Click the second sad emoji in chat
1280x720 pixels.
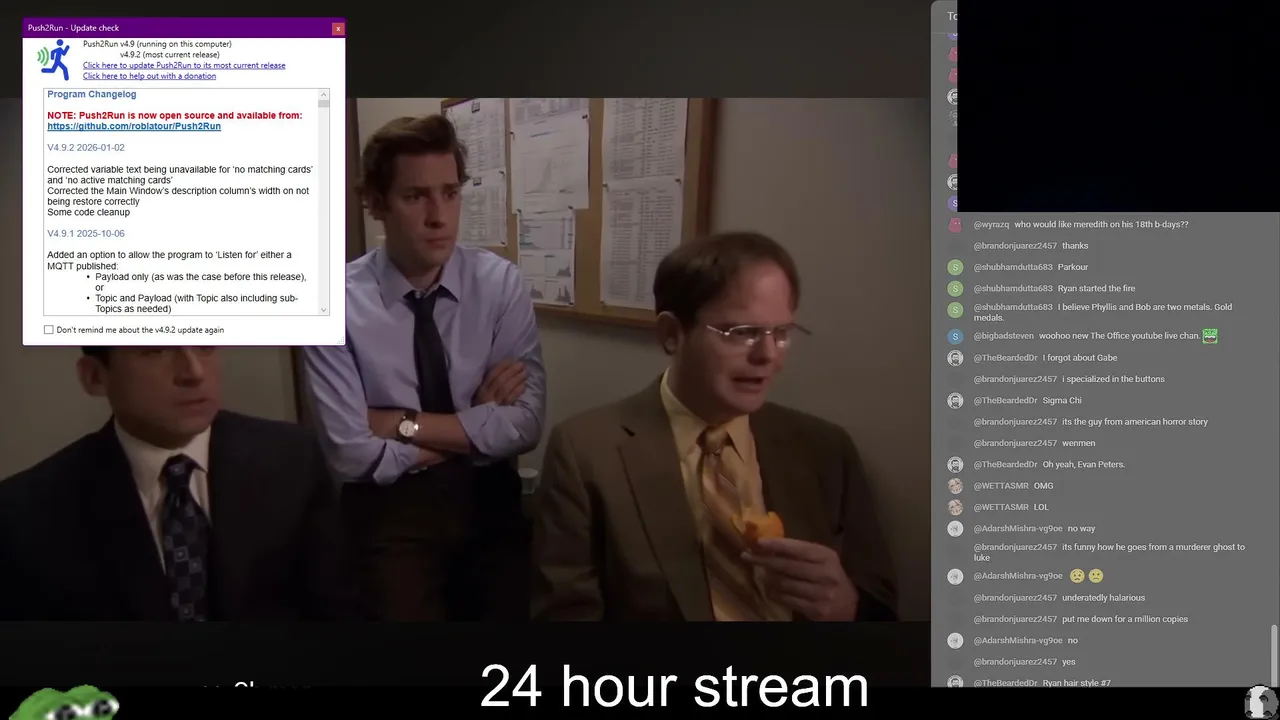(x=1096, y=576)
